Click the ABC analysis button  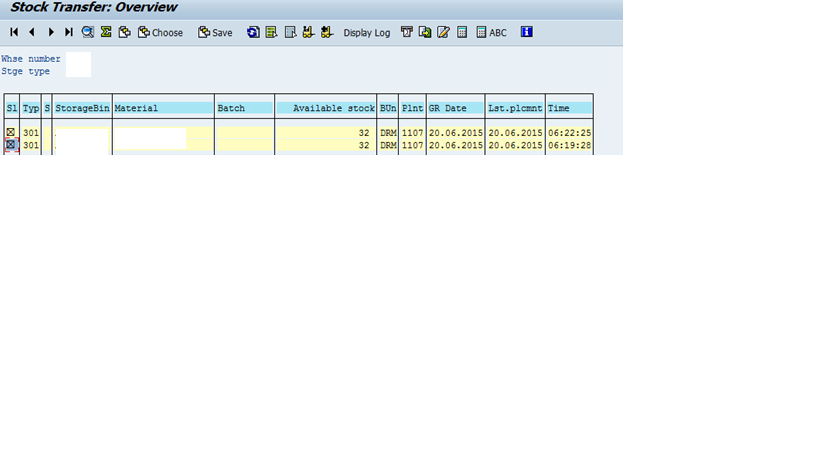pos(491,33)
